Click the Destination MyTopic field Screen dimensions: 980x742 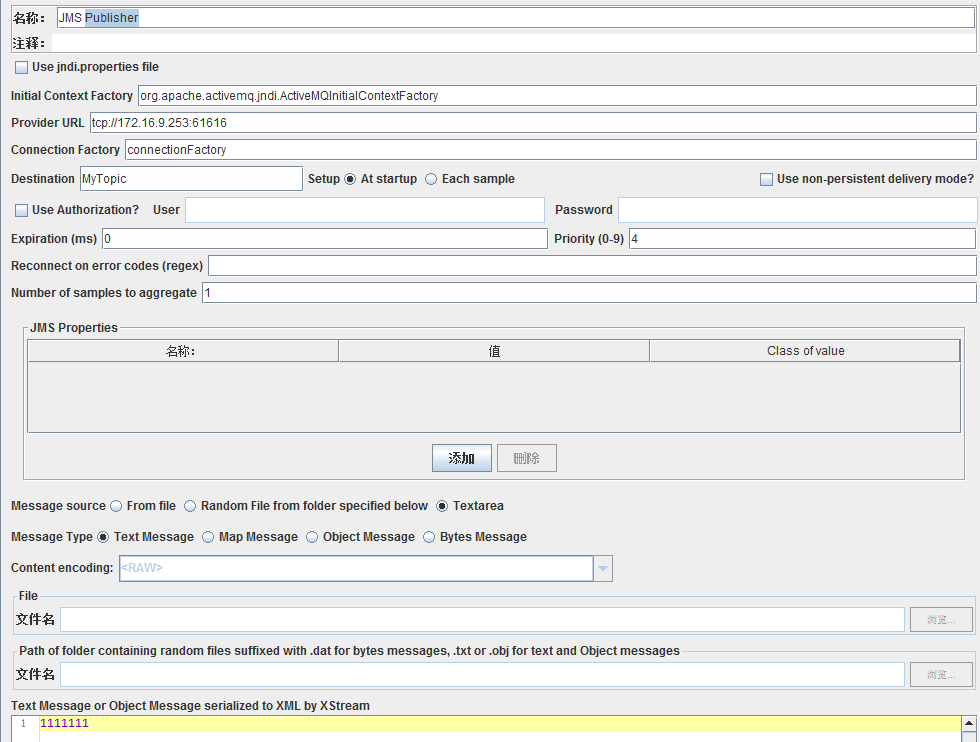point(190,178)
